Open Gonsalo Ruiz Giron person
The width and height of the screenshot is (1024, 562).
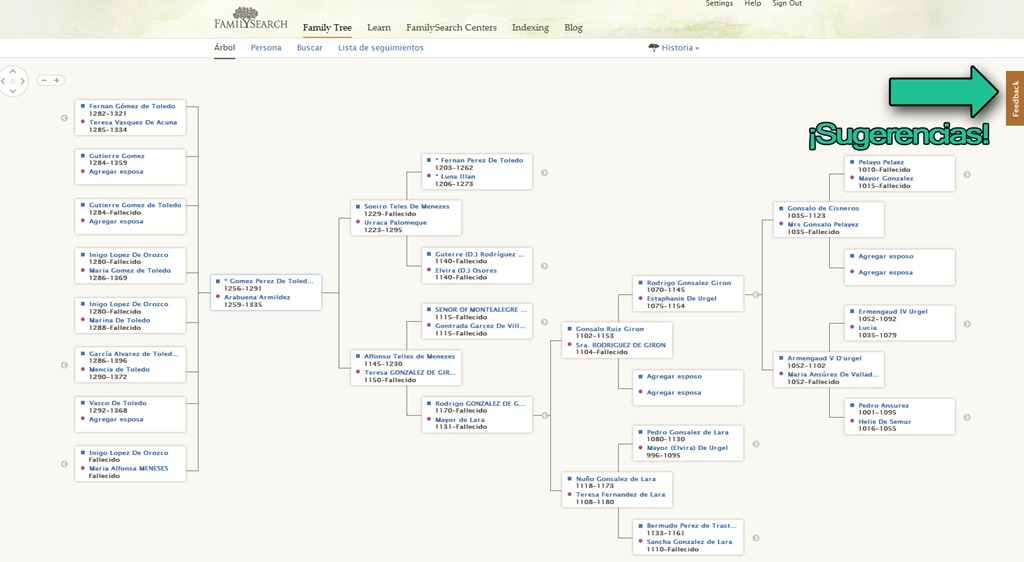coord(610,329)
